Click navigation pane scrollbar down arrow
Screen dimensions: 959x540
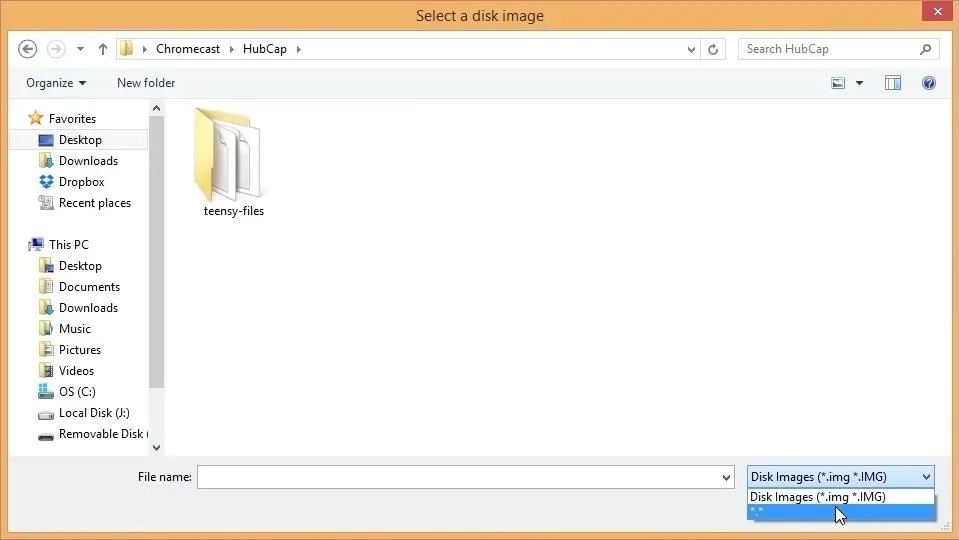(157, 448)
